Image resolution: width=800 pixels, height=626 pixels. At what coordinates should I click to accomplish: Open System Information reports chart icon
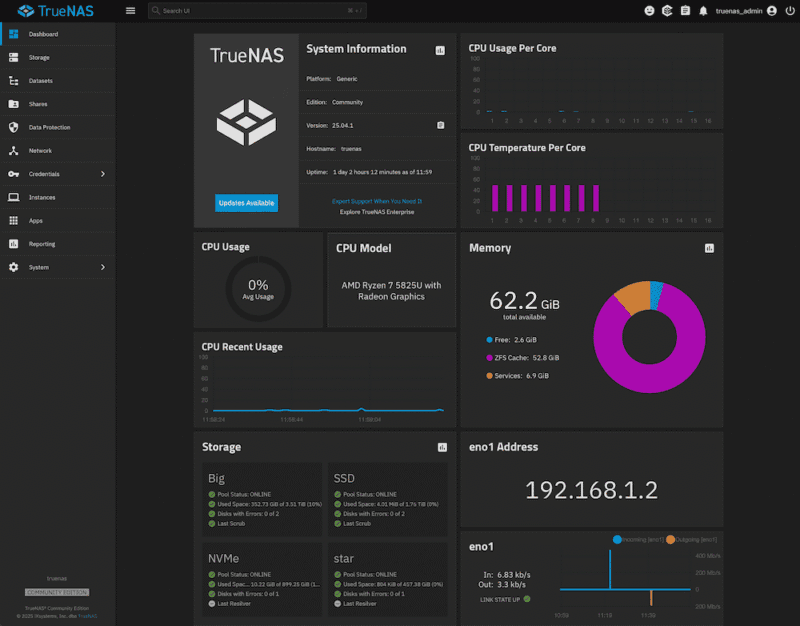440,50
